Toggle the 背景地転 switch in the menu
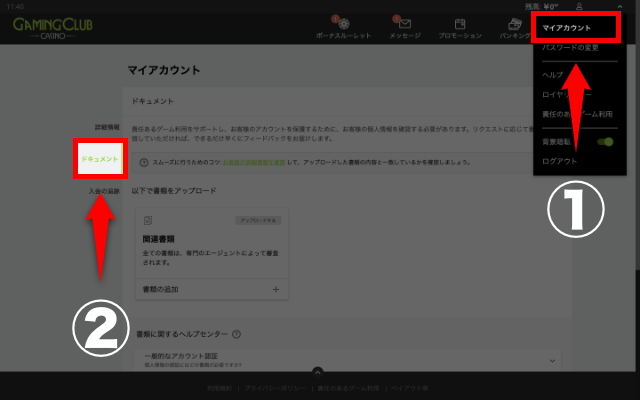Viewport: 640px width, 400px height. coord(605,142)
